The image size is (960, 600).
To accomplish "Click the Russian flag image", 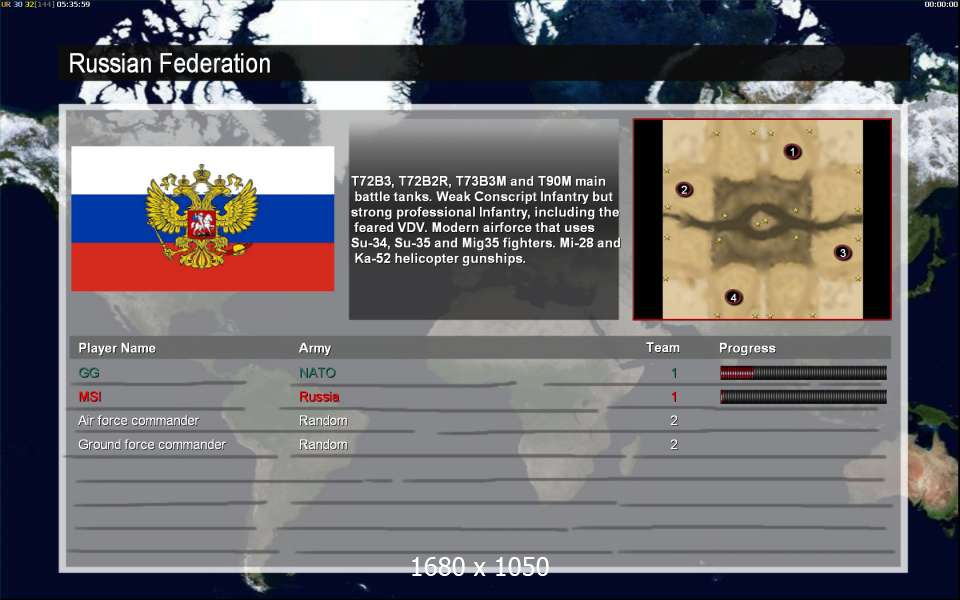I will [x=203, y=219].
